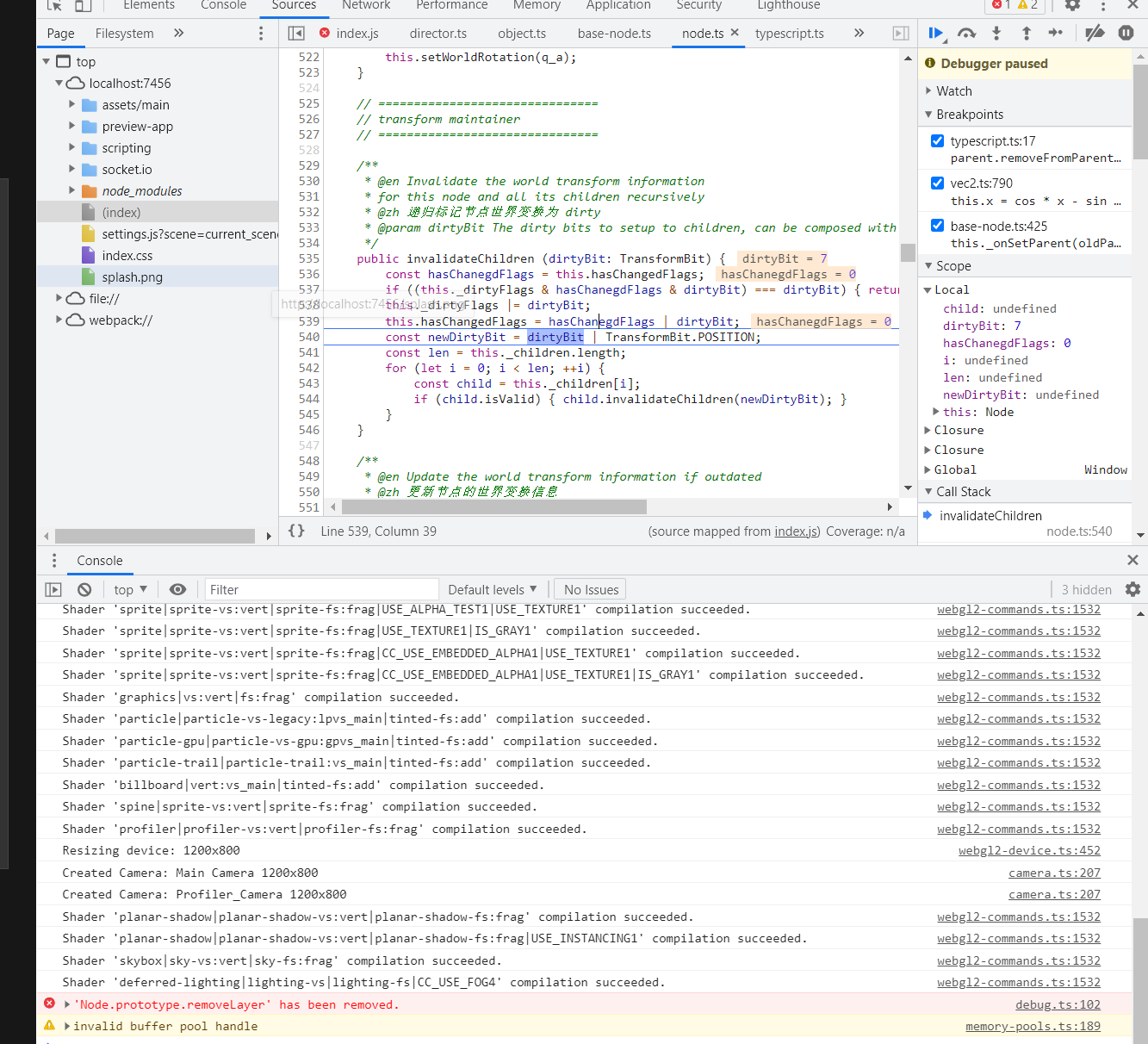The height and width of the screenshot is (1044, 1148).
Task: Step over next function call
Action: (967, 33)
